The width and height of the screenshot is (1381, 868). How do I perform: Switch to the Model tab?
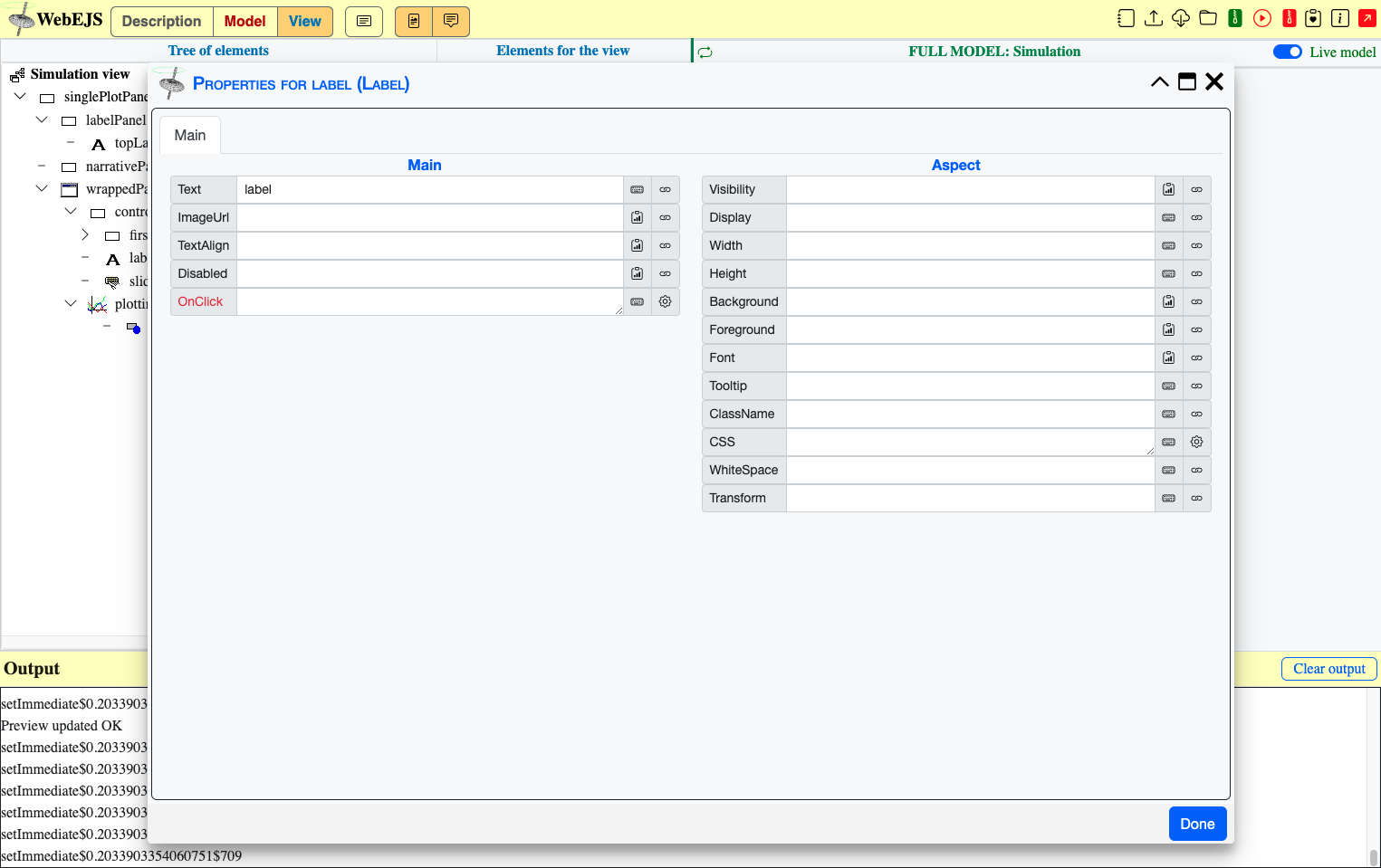tap(245, 21)
